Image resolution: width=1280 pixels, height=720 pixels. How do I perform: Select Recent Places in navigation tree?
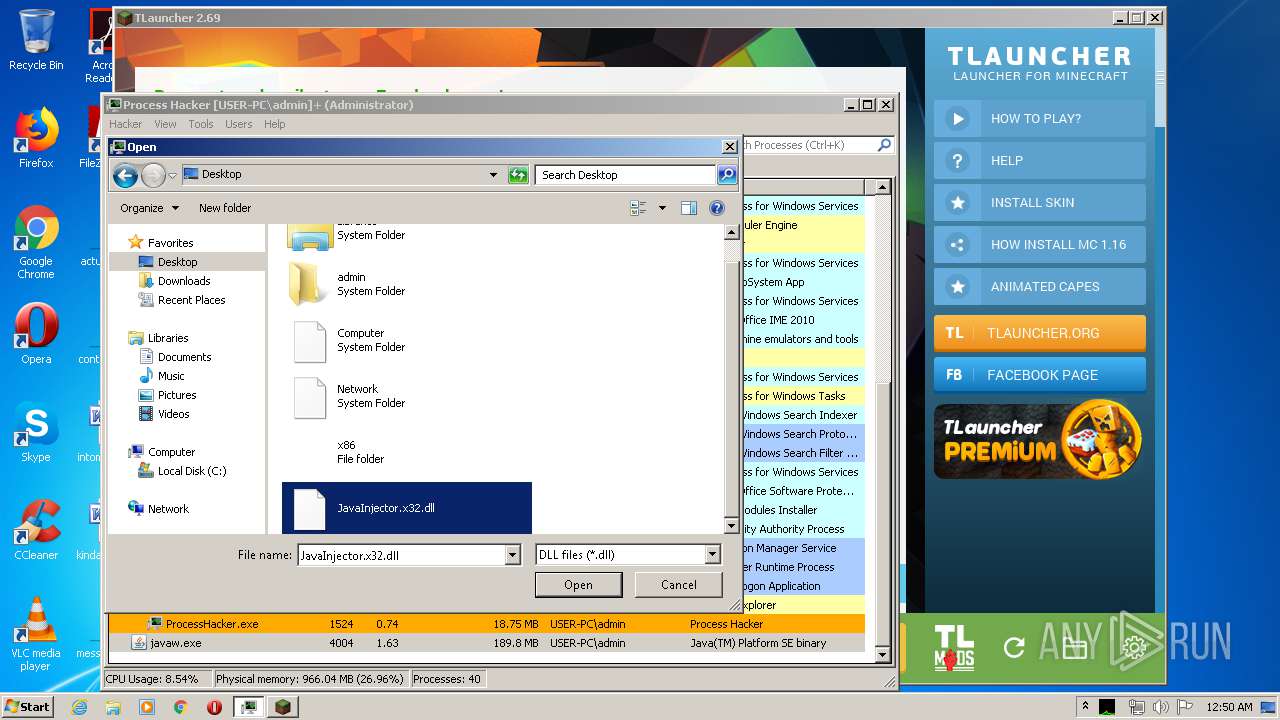(191, 300)
